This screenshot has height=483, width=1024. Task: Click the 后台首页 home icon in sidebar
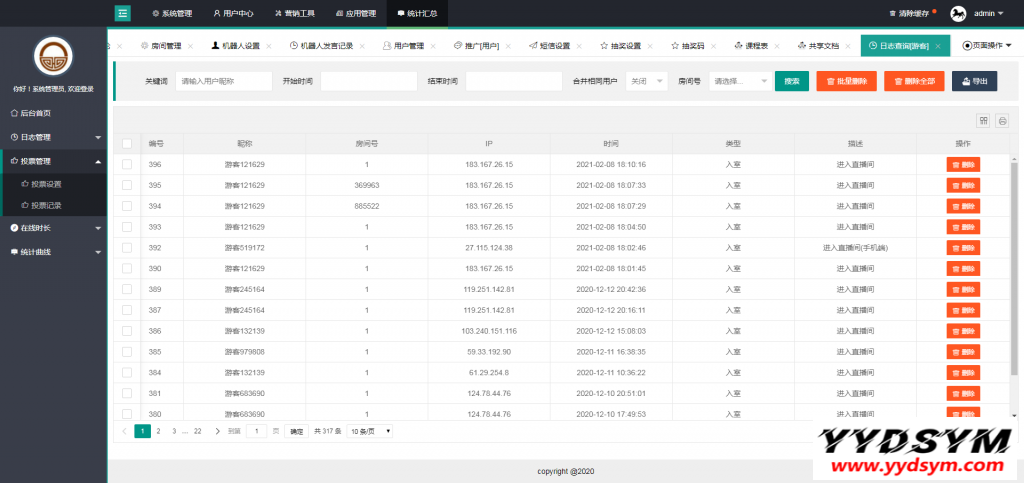tap(14, 113)
